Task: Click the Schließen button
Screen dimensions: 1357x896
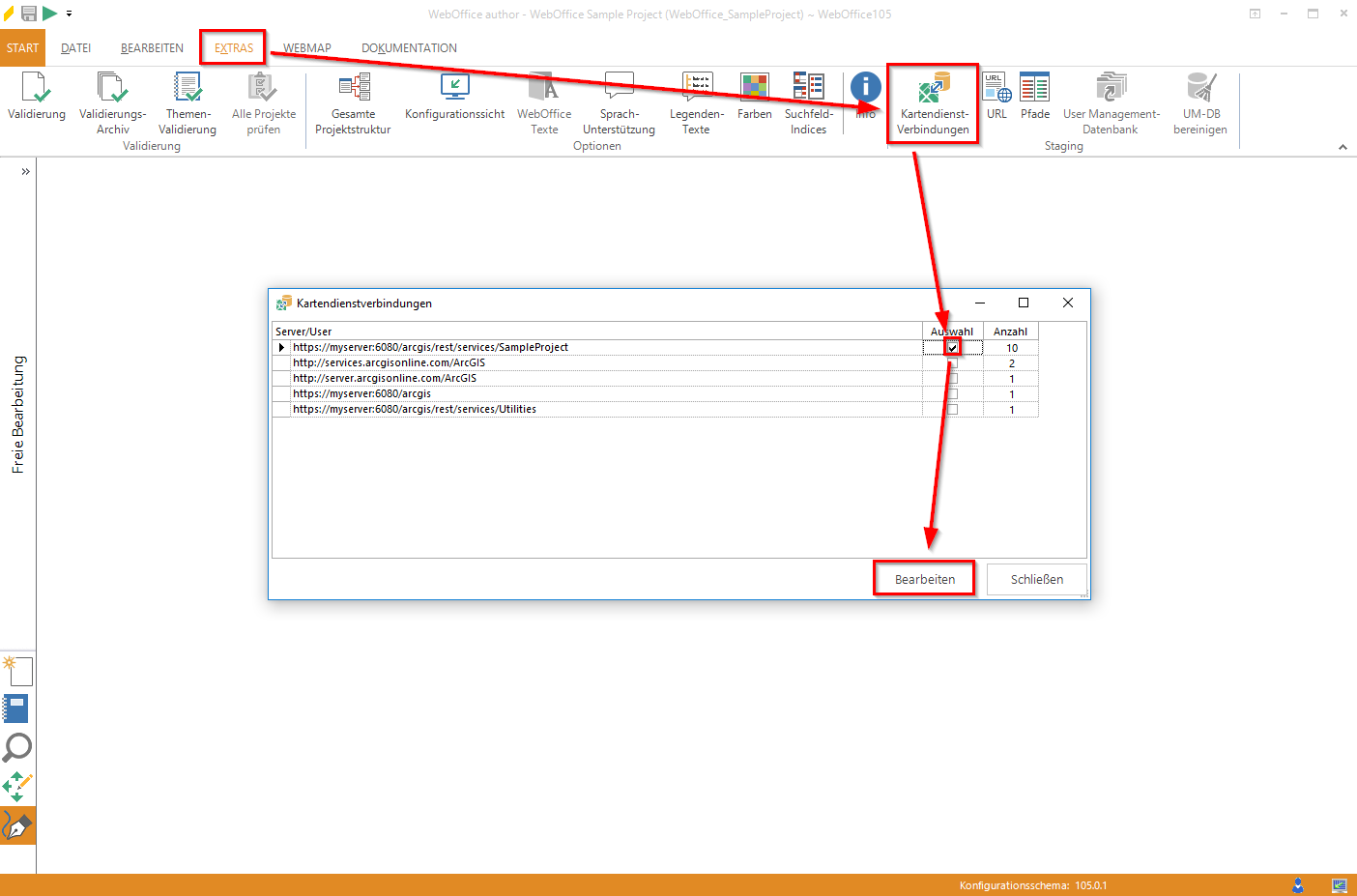Action: [x=1036, y=579]
